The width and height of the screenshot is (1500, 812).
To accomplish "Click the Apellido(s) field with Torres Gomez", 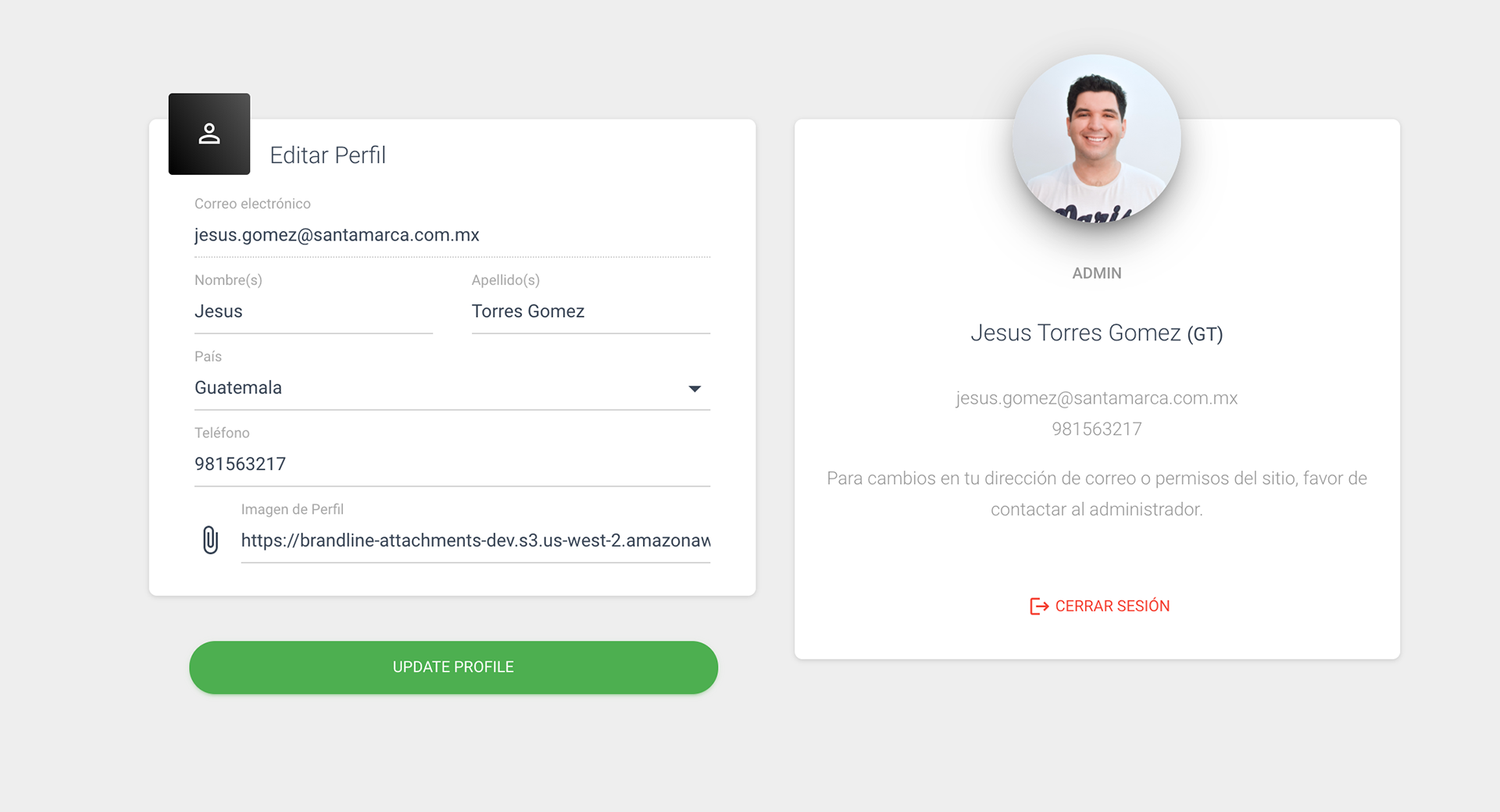I will (591, 312).
